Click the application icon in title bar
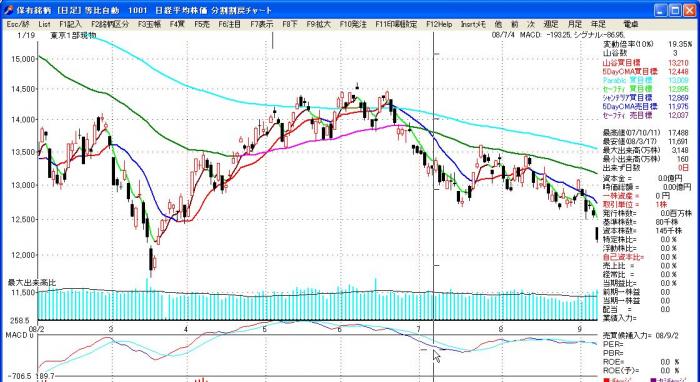 8,10
